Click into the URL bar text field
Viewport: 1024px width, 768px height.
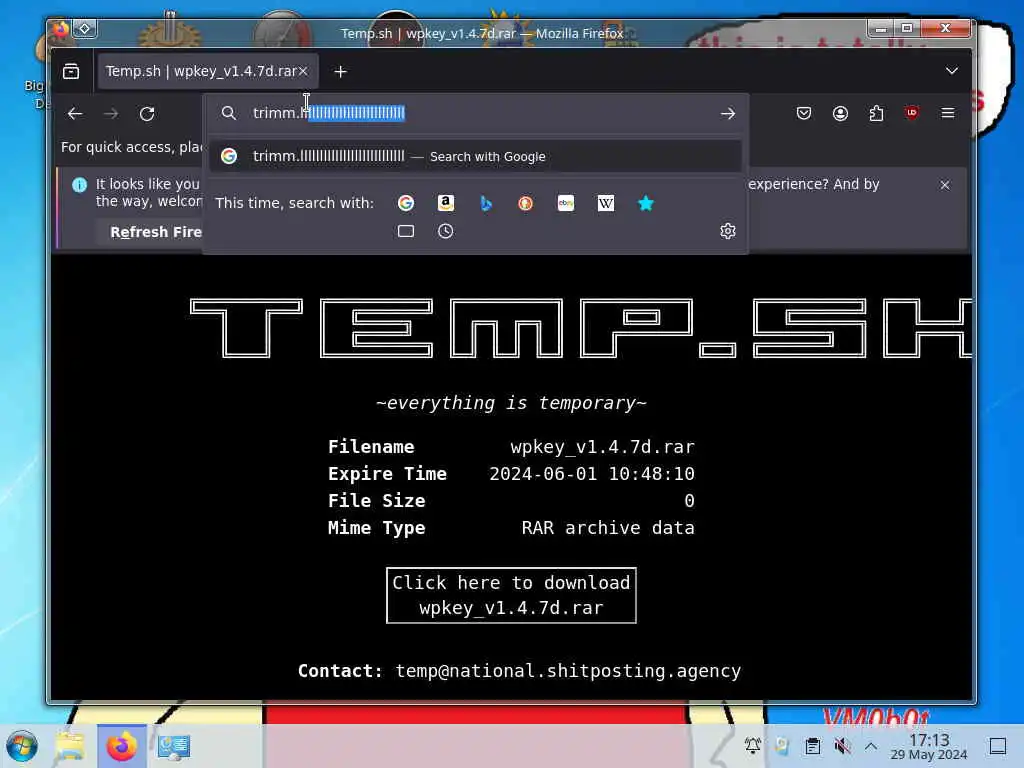(480, 114)
